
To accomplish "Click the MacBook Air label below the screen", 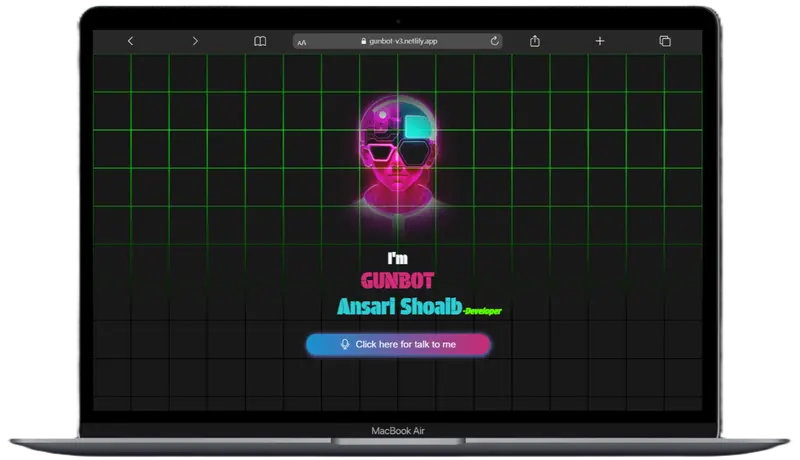I will (x=398, y=431).
